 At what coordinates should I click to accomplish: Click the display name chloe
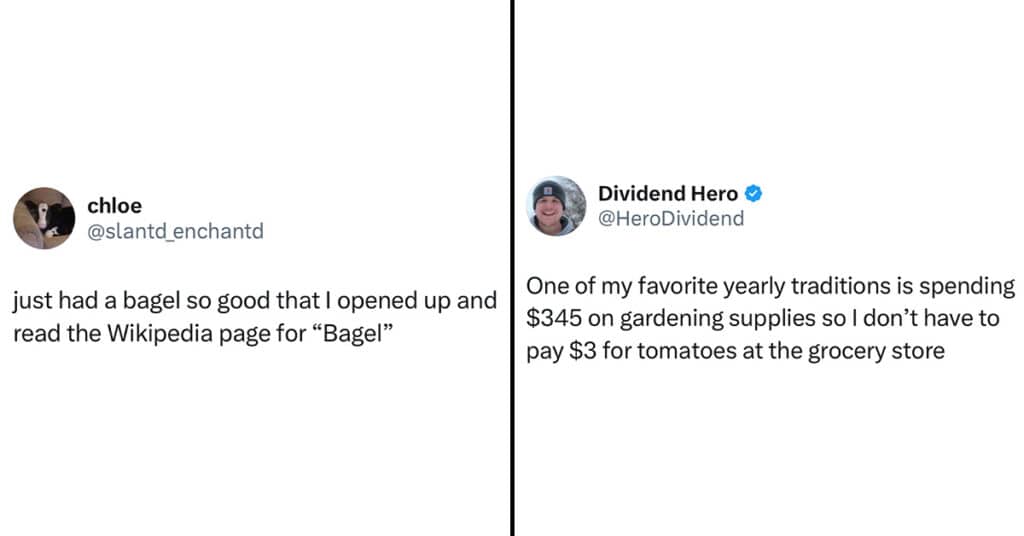(114, 206)
